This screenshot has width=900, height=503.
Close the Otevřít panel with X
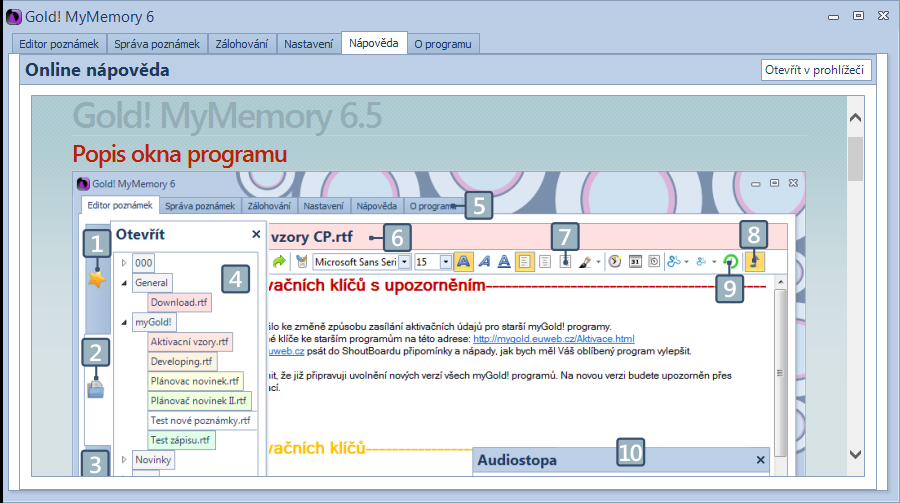[x=256, y=234]
